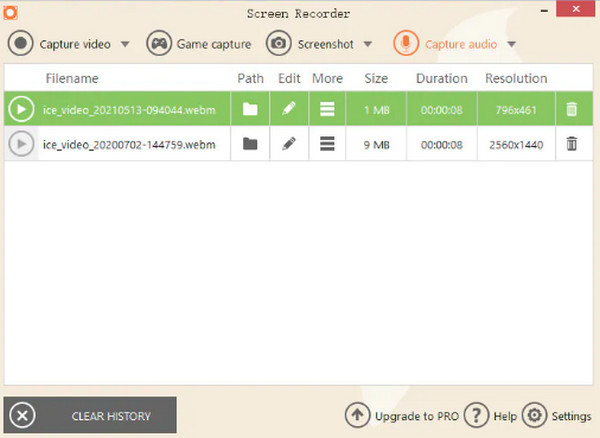Delete ice_video_20200702-144759.webm with trash icon
The image size is (600, 438).
(572, 144)
